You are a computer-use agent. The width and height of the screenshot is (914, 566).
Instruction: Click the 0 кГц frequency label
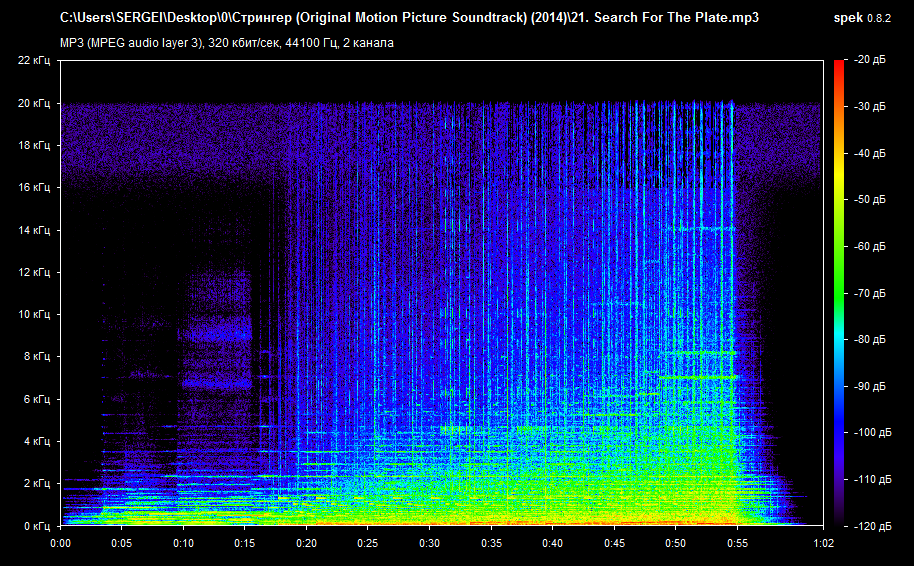pyautogui.click(x=35, y=525)
